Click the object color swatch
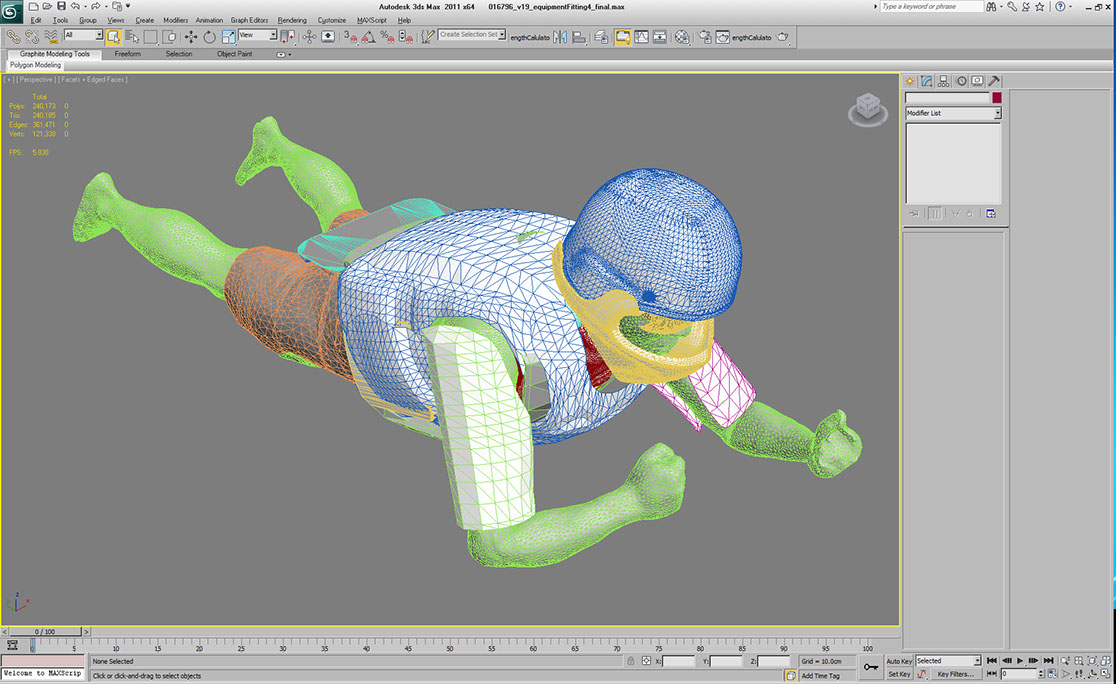 pos(996,98)
